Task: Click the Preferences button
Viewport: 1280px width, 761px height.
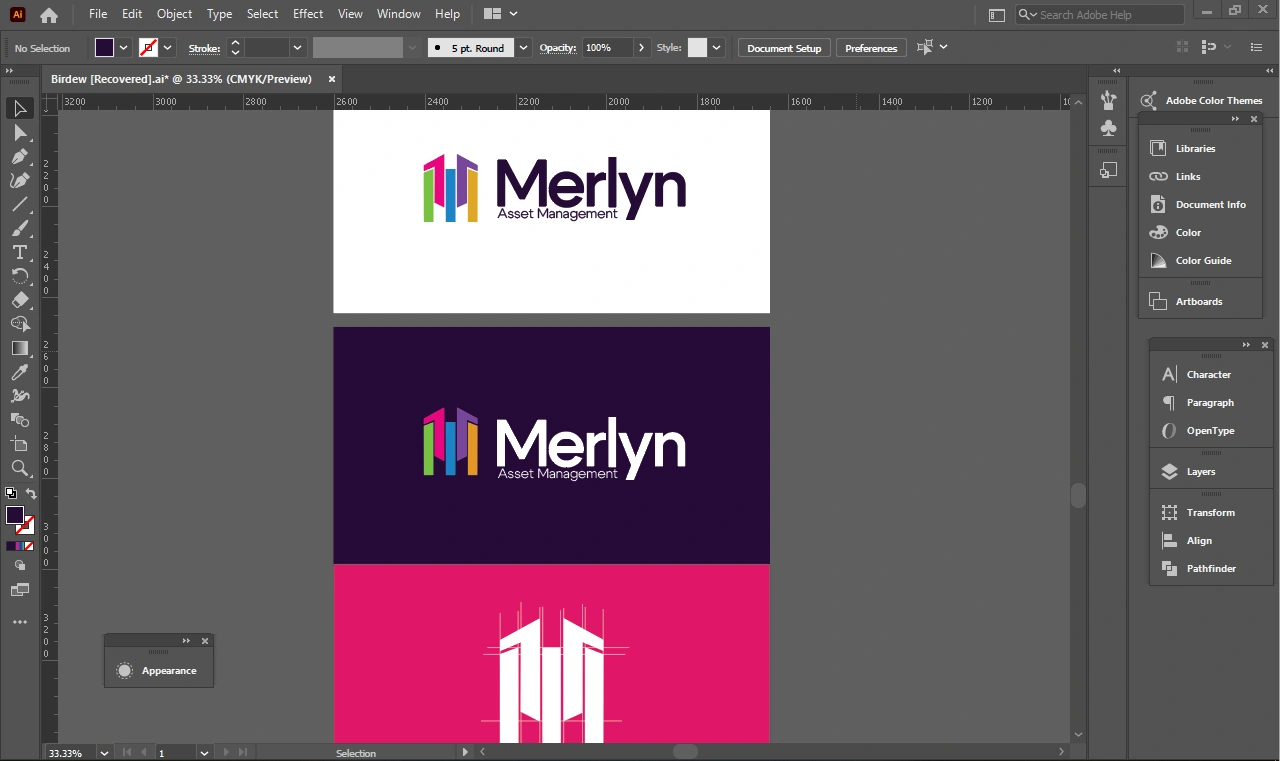Action: click(x=871, y=48)
